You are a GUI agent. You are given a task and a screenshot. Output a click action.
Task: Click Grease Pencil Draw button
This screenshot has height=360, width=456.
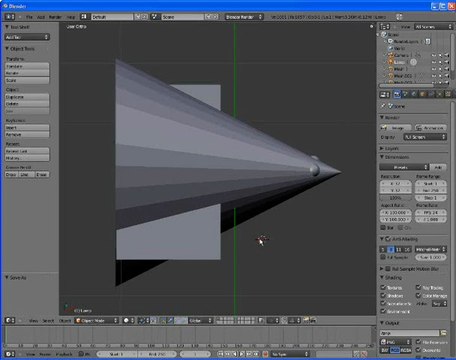[x=12, y=175]
